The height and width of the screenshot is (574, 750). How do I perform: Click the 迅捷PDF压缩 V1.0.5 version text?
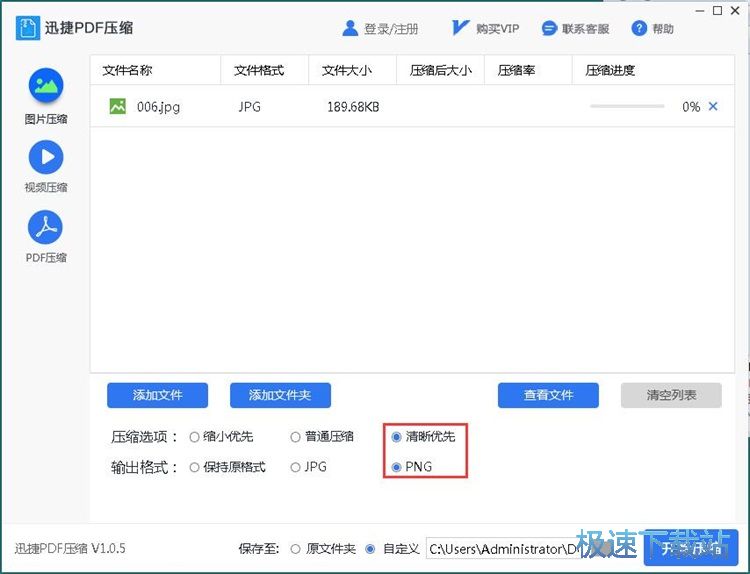coord(70,548)
